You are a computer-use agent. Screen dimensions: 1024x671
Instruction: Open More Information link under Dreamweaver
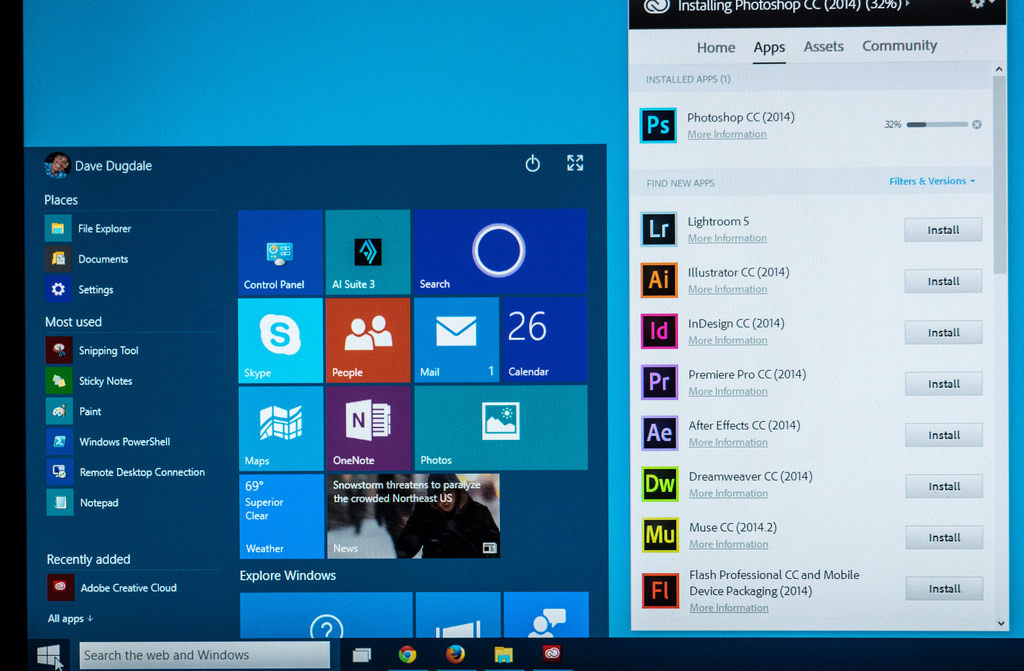(728, 493)
